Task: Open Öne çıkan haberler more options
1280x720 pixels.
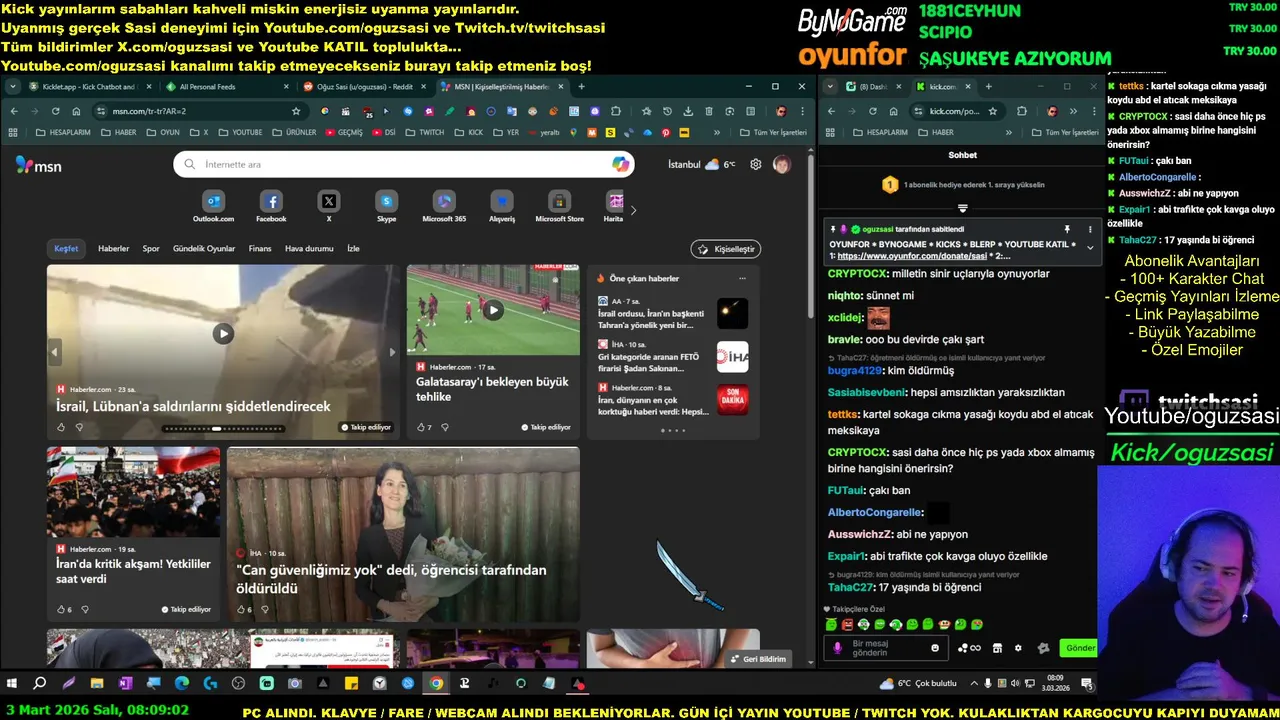Action: 742,278
